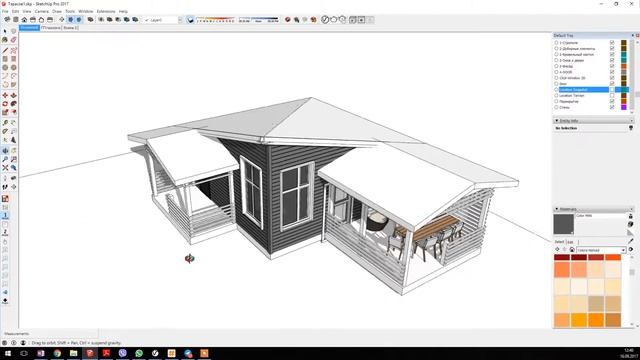Image resolution: width=640 pixels, height=360 pixels.
Task: Collapse the Entity Info panel
Action: pyautogui.click(x=556, y=121)
